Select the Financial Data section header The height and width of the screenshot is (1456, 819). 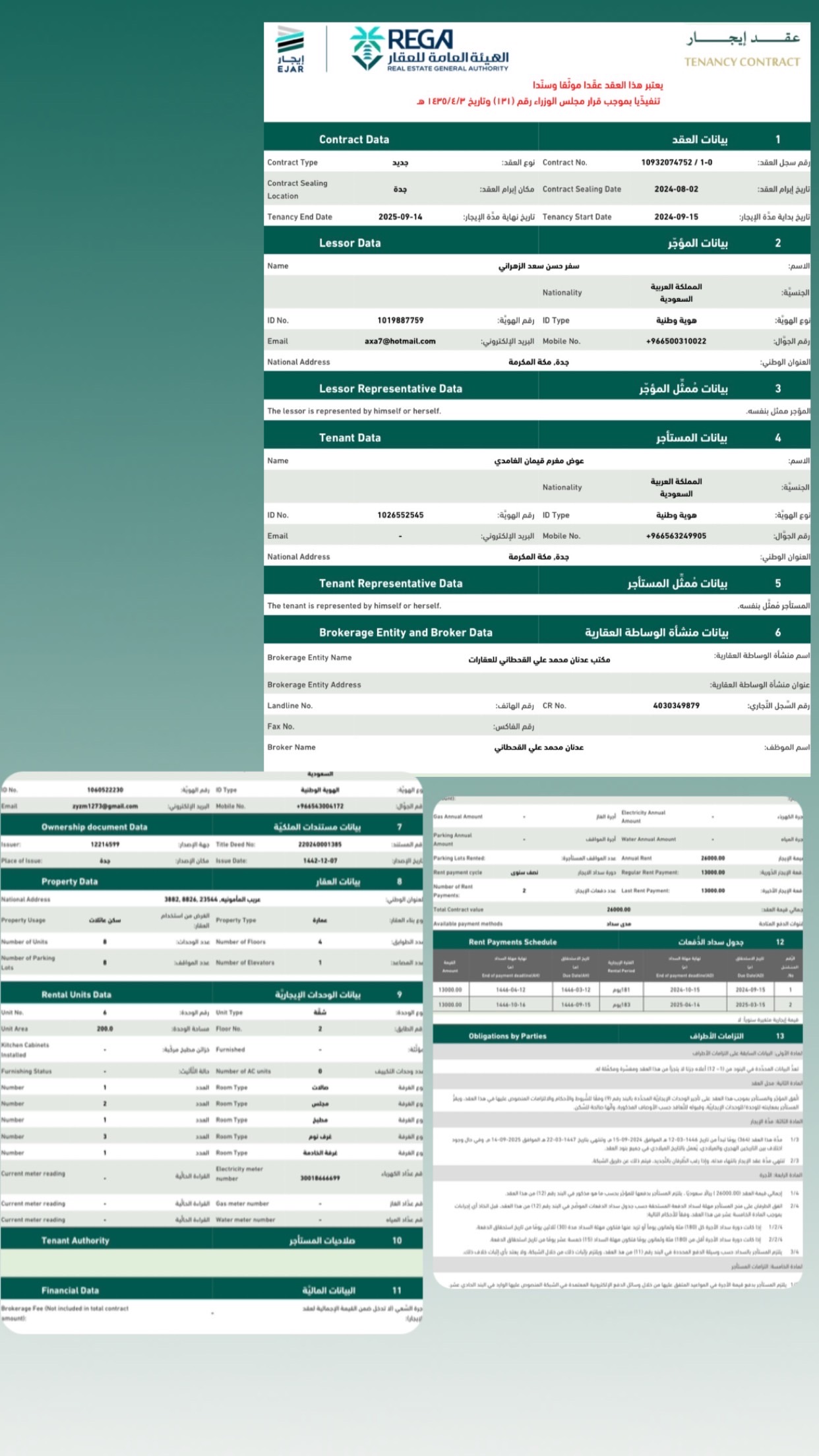[x=70, y=1290]
